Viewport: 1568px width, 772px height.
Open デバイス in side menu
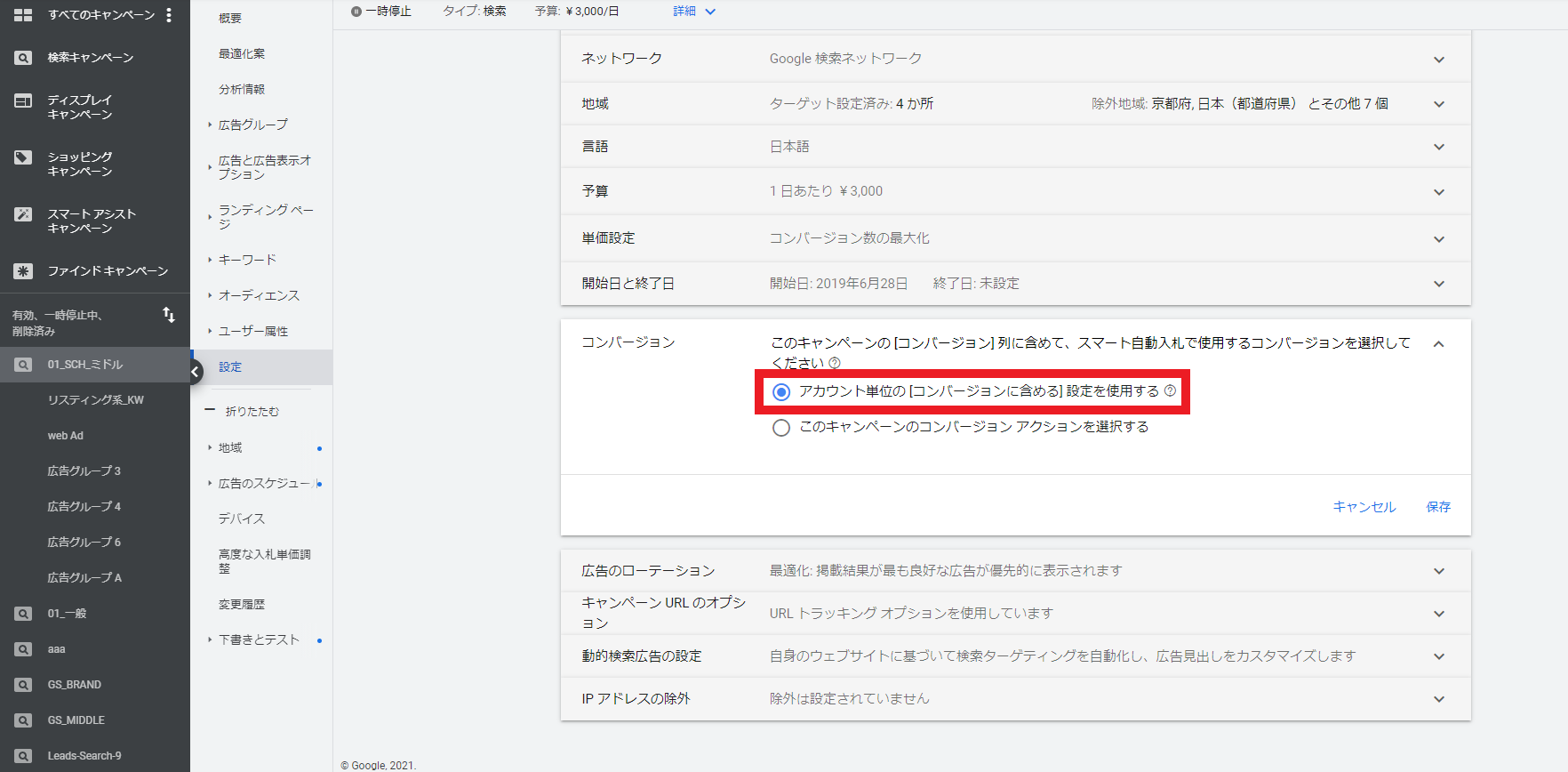pyautogui.click(x=242, y=519)
